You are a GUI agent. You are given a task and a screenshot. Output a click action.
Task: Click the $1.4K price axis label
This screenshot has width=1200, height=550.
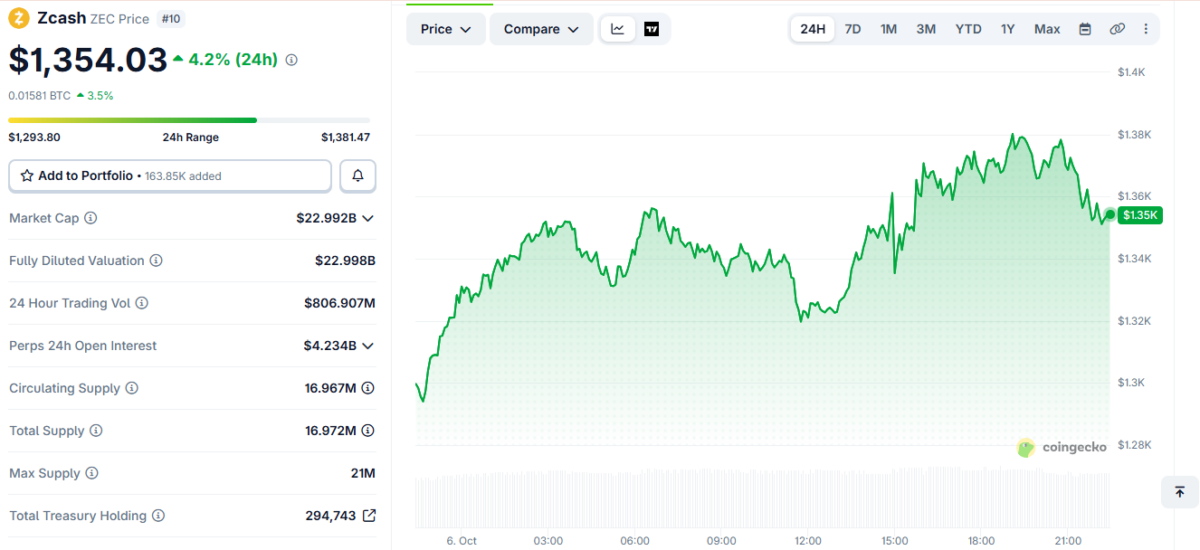coord(1131,72)
